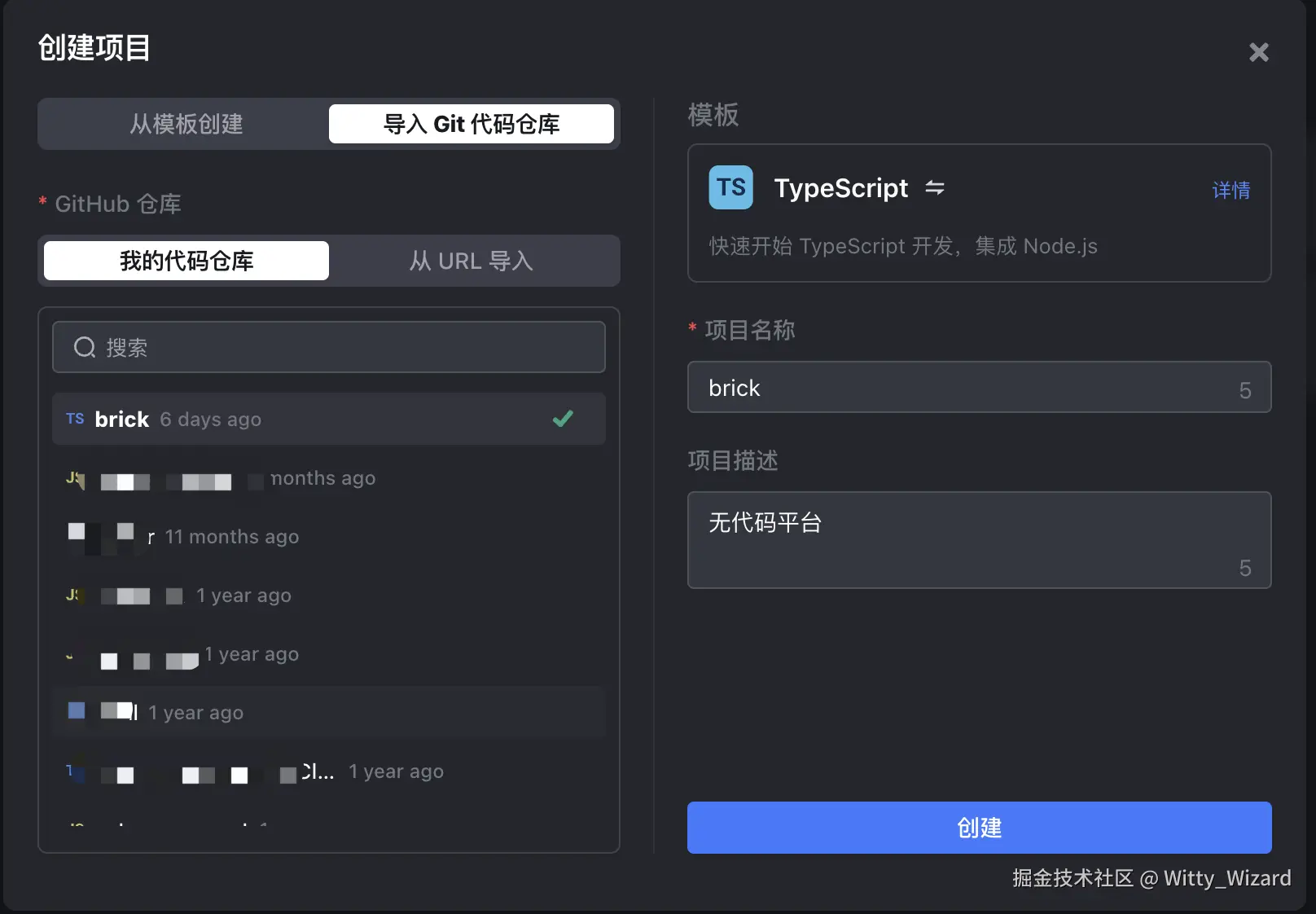Open the template 详情 link
Viewport: 1316px width, 914px height.
[x=1230, y=190]
